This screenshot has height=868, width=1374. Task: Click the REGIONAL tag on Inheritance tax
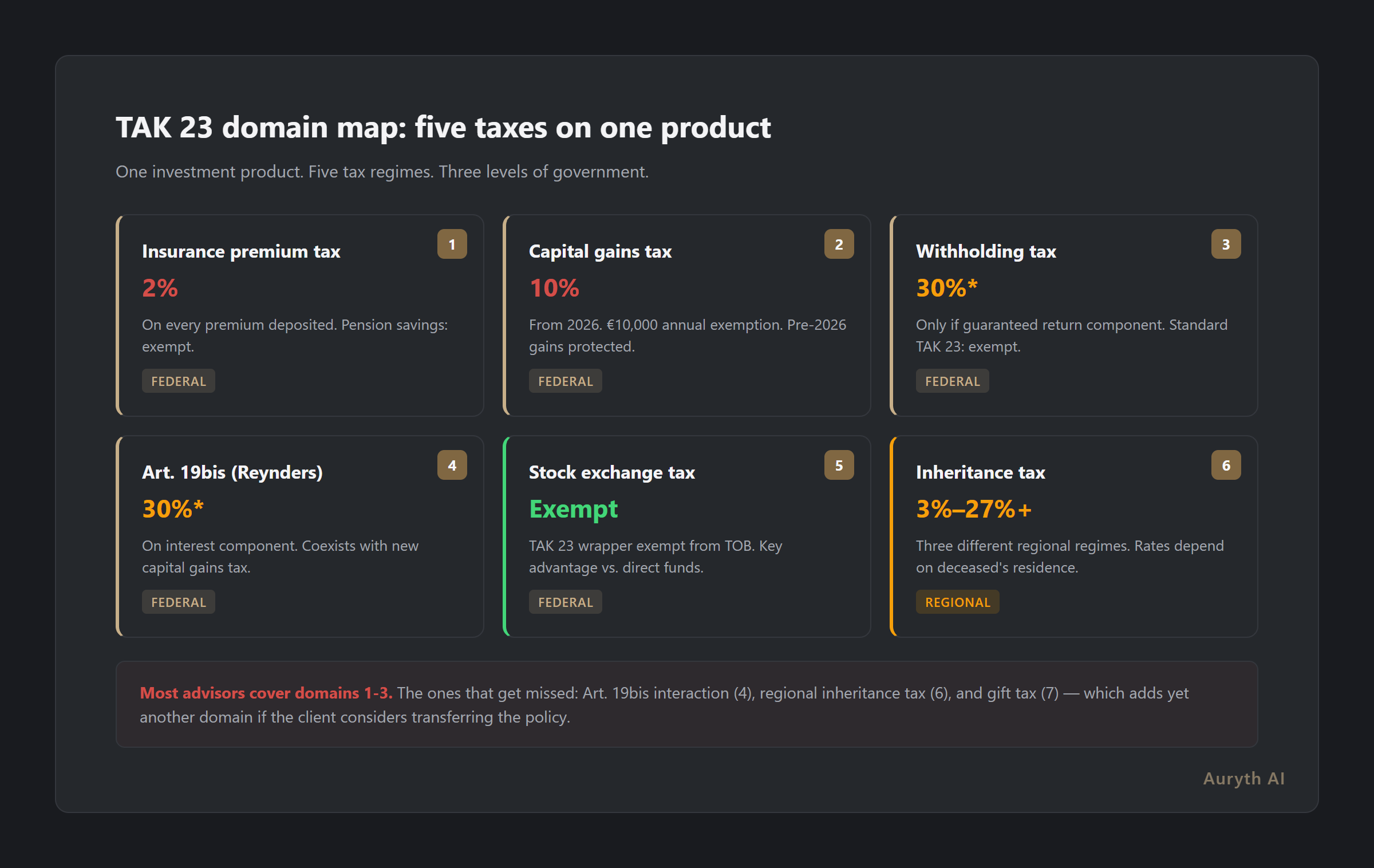click(x=957, y=602)
